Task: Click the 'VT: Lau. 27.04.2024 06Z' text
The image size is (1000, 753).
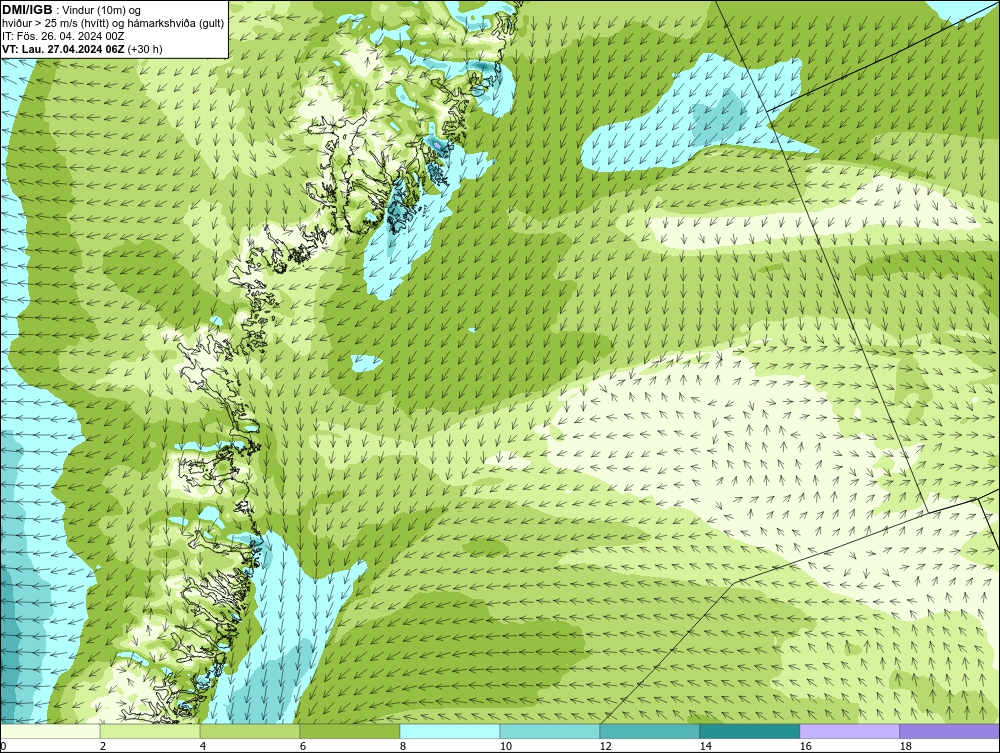Action: 64,49
